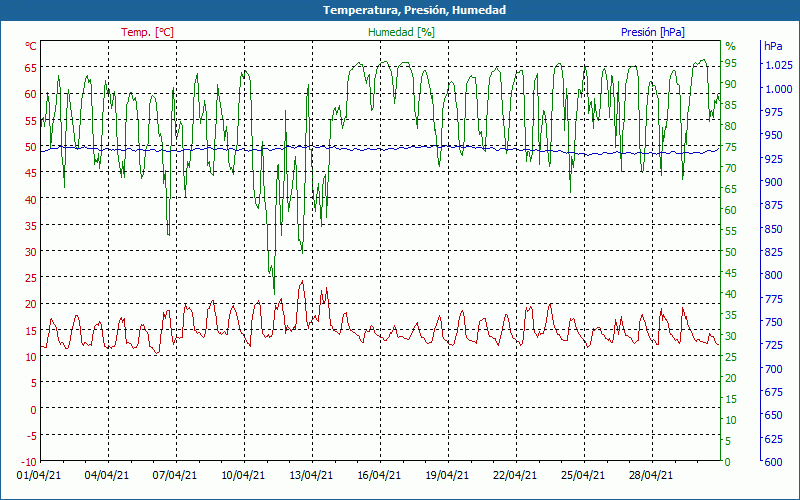Click the '01/04/21' date label
This screenshot has height=500, width=800.
click(39, 475)
